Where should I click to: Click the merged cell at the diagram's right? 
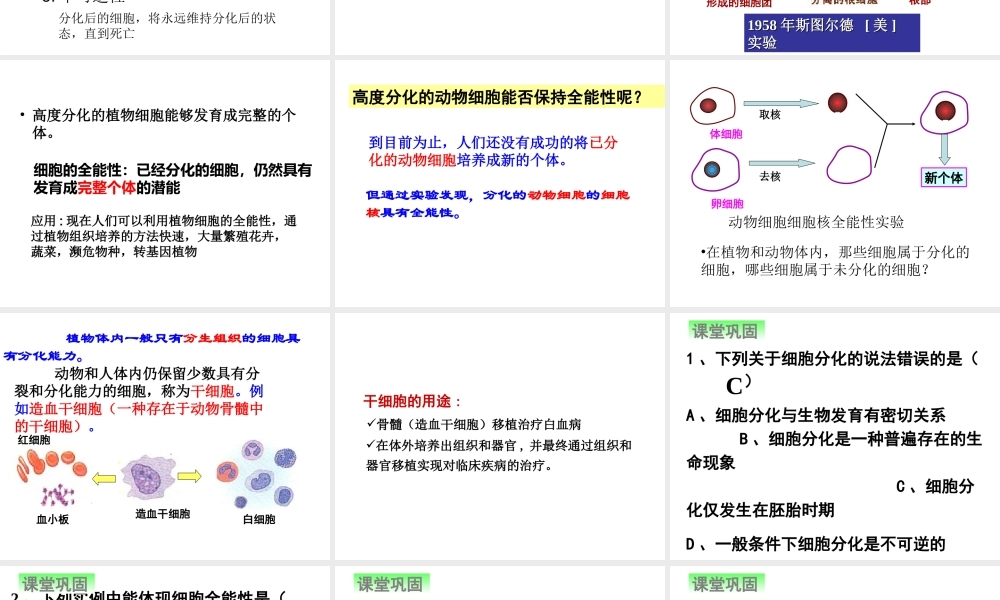(945, 112)
